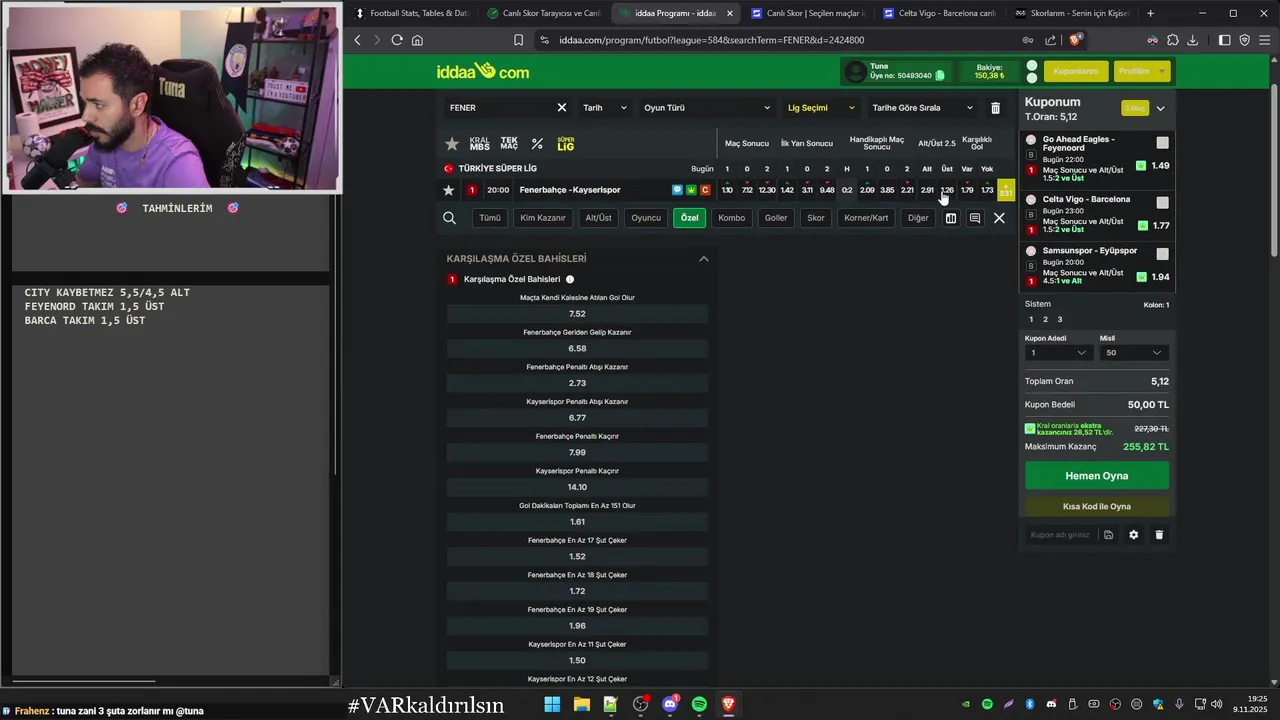
Task: Open the Brave shields icon
Action: click(1075, 40)
